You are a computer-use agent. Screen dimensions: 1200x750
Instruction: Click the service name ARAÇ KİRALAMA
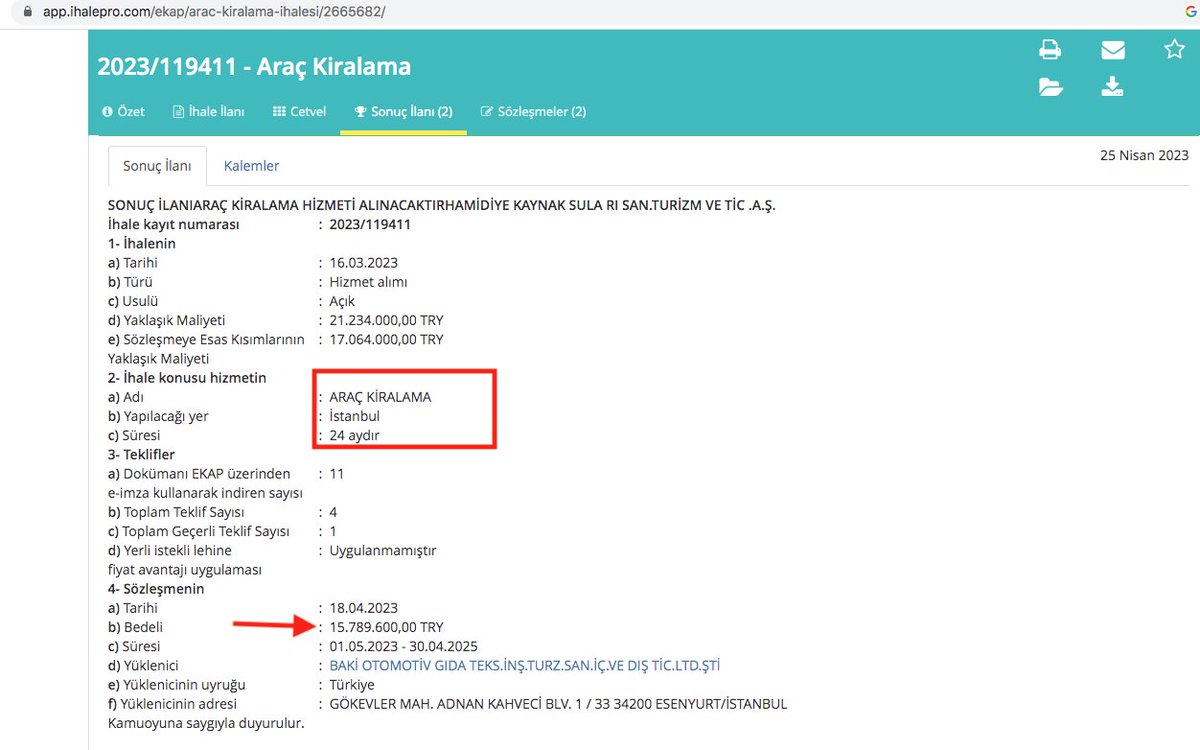point(380,397)
